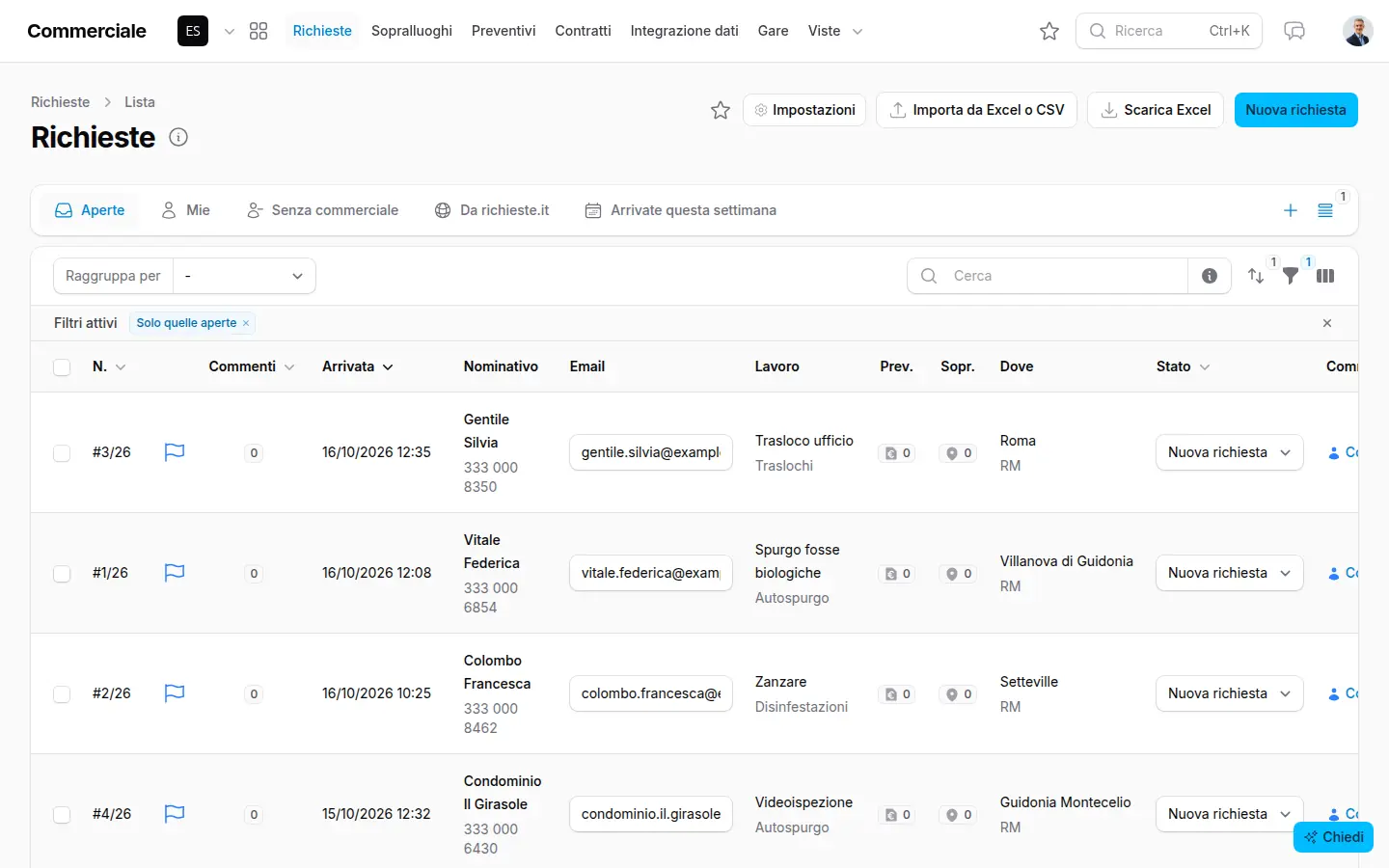Switch to Arrivate questa settimana tab

pos(681,210)
